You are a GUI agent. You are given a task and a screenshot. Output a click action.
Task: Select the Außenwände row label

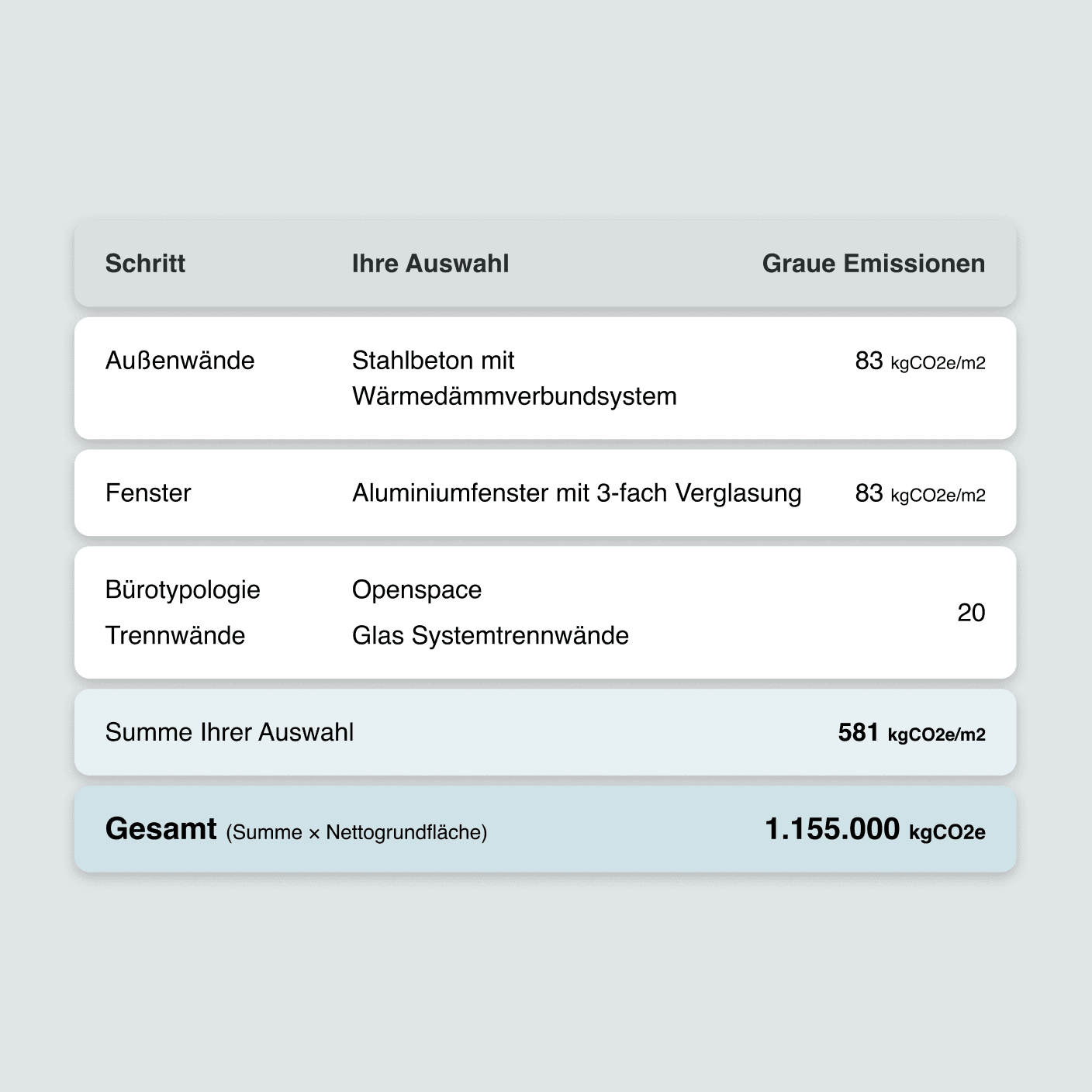click(180, 361)
